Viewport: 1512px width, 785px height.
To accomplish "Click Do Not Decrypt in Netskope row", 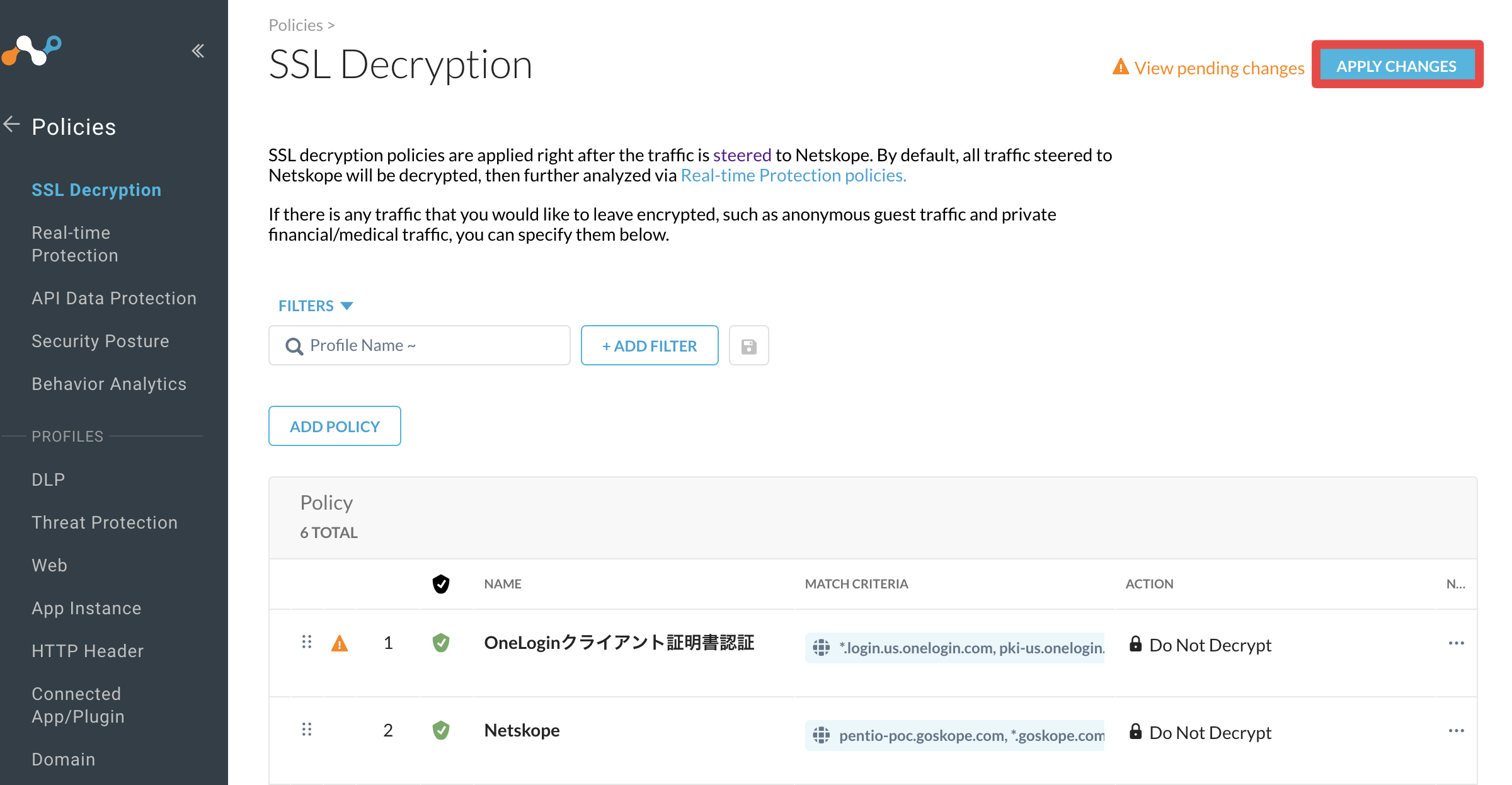I will (x=1210, y=733).
